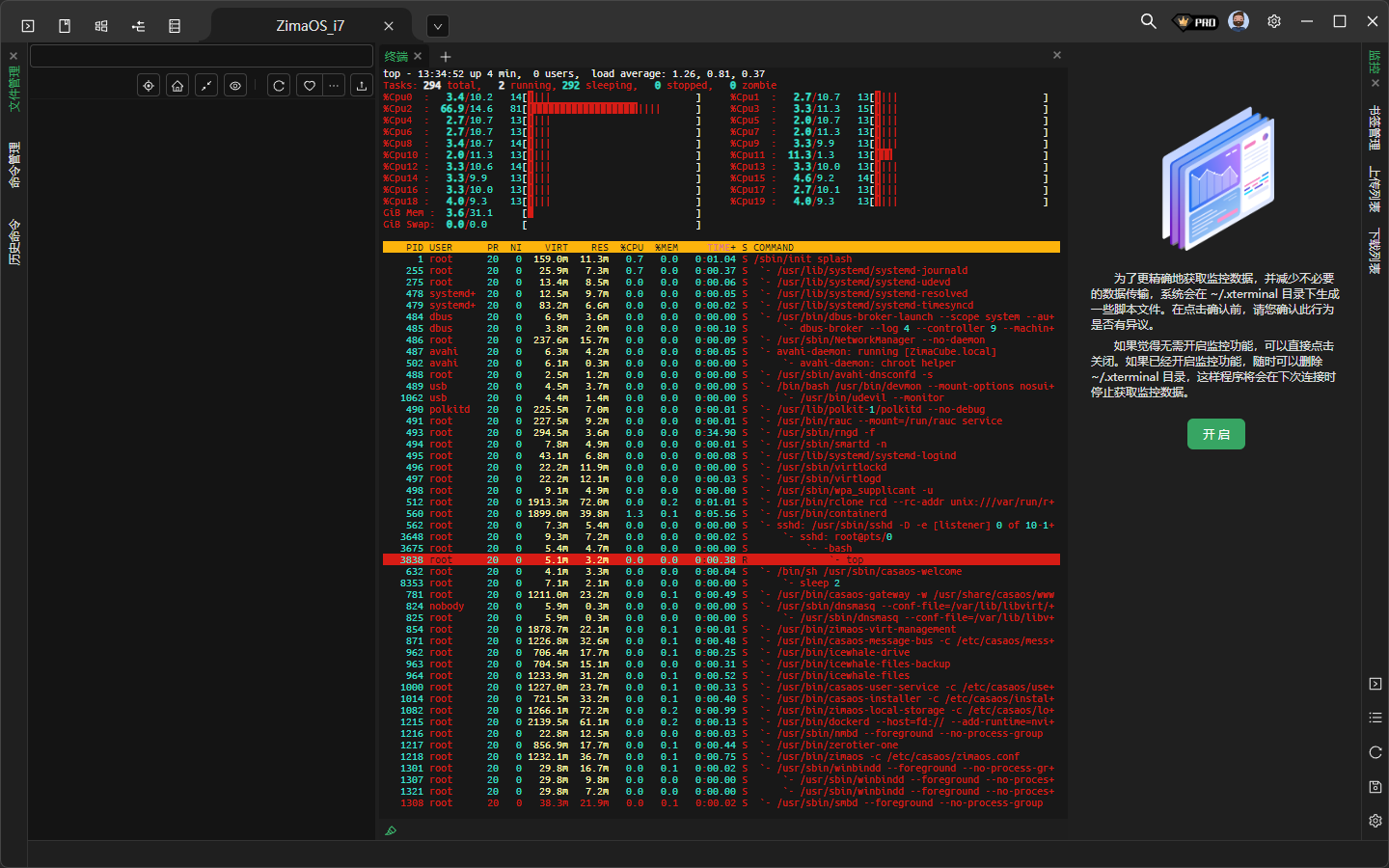
Task: Click the /usr/bin/zerotier-one process line
Action: [722, 745]
